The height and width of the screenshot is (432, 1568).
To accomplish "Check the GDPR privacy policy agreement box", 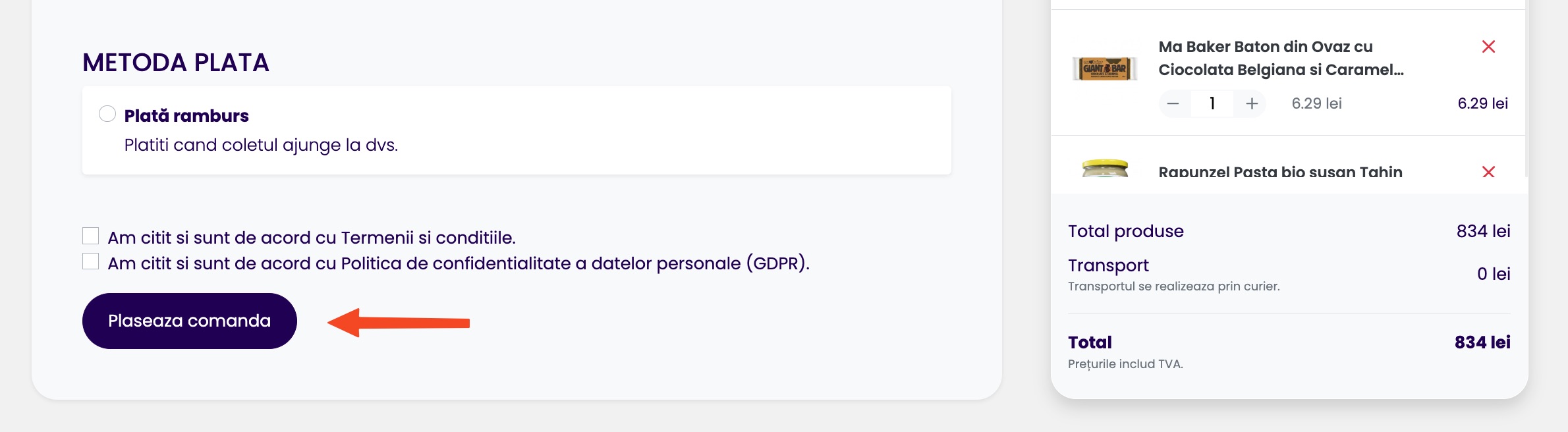I will click(x=91, y=261).
